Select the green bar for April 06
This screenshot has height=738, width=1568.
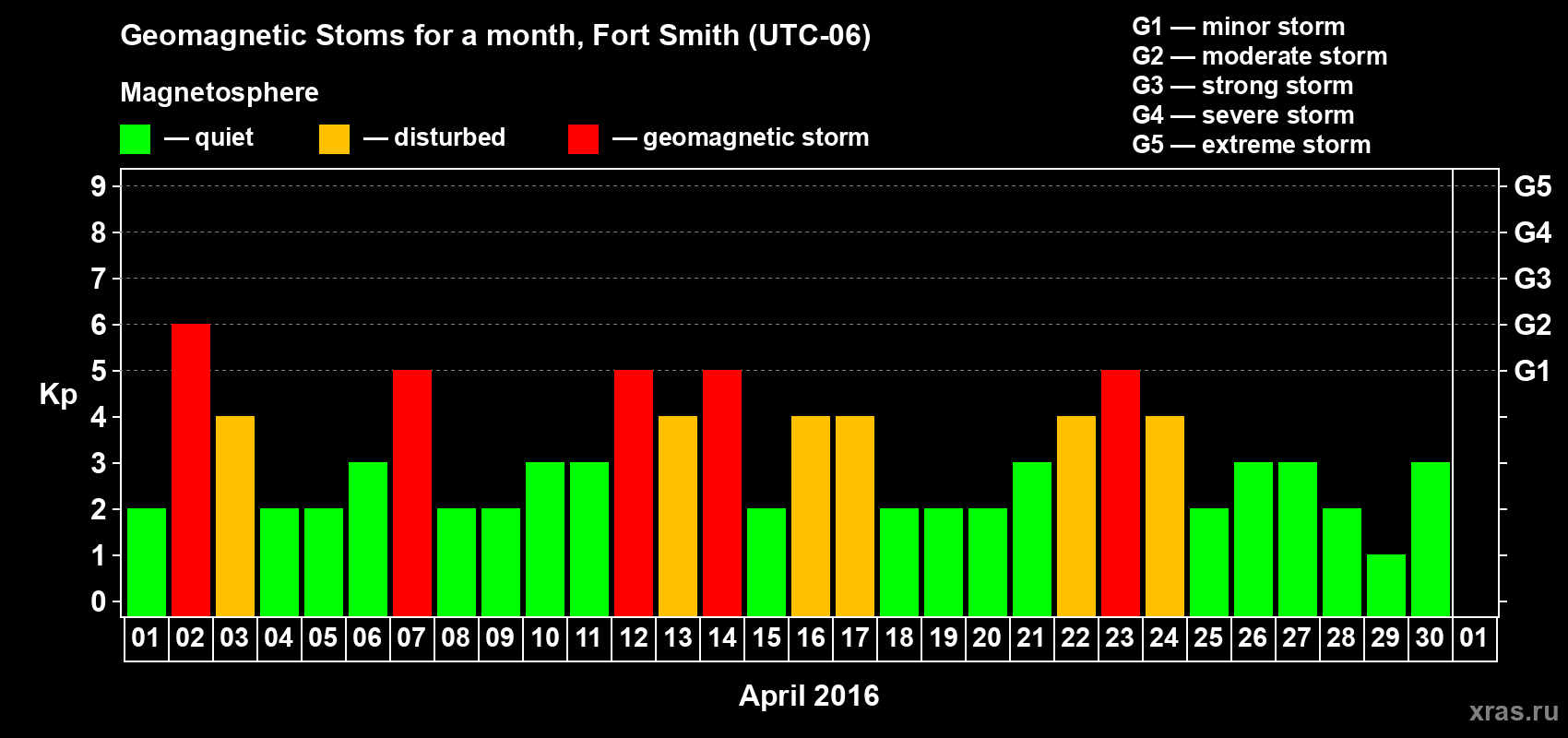coord(368,540)
